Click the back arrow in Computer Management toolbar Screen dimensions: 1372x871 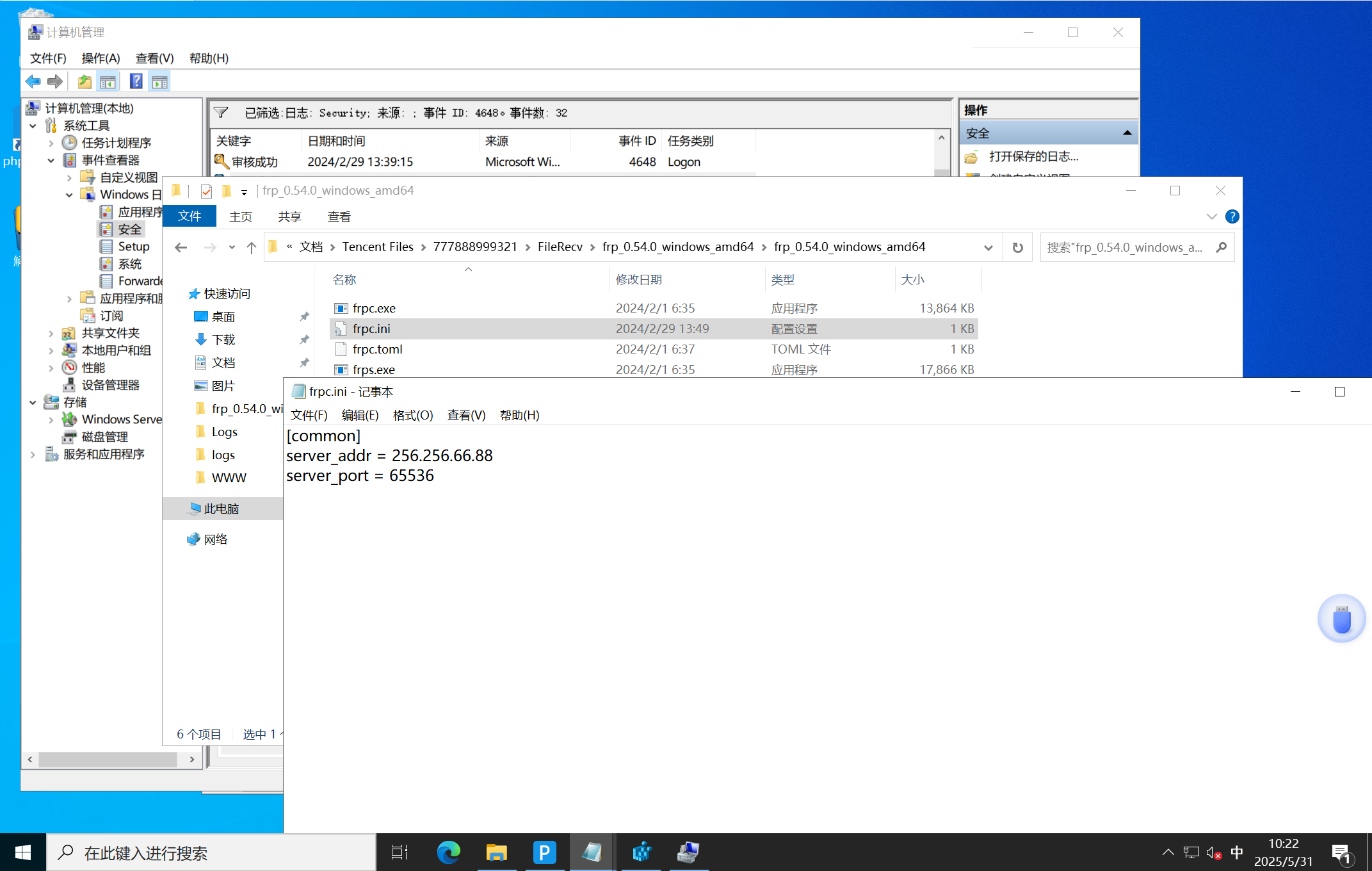coord(33,81)
